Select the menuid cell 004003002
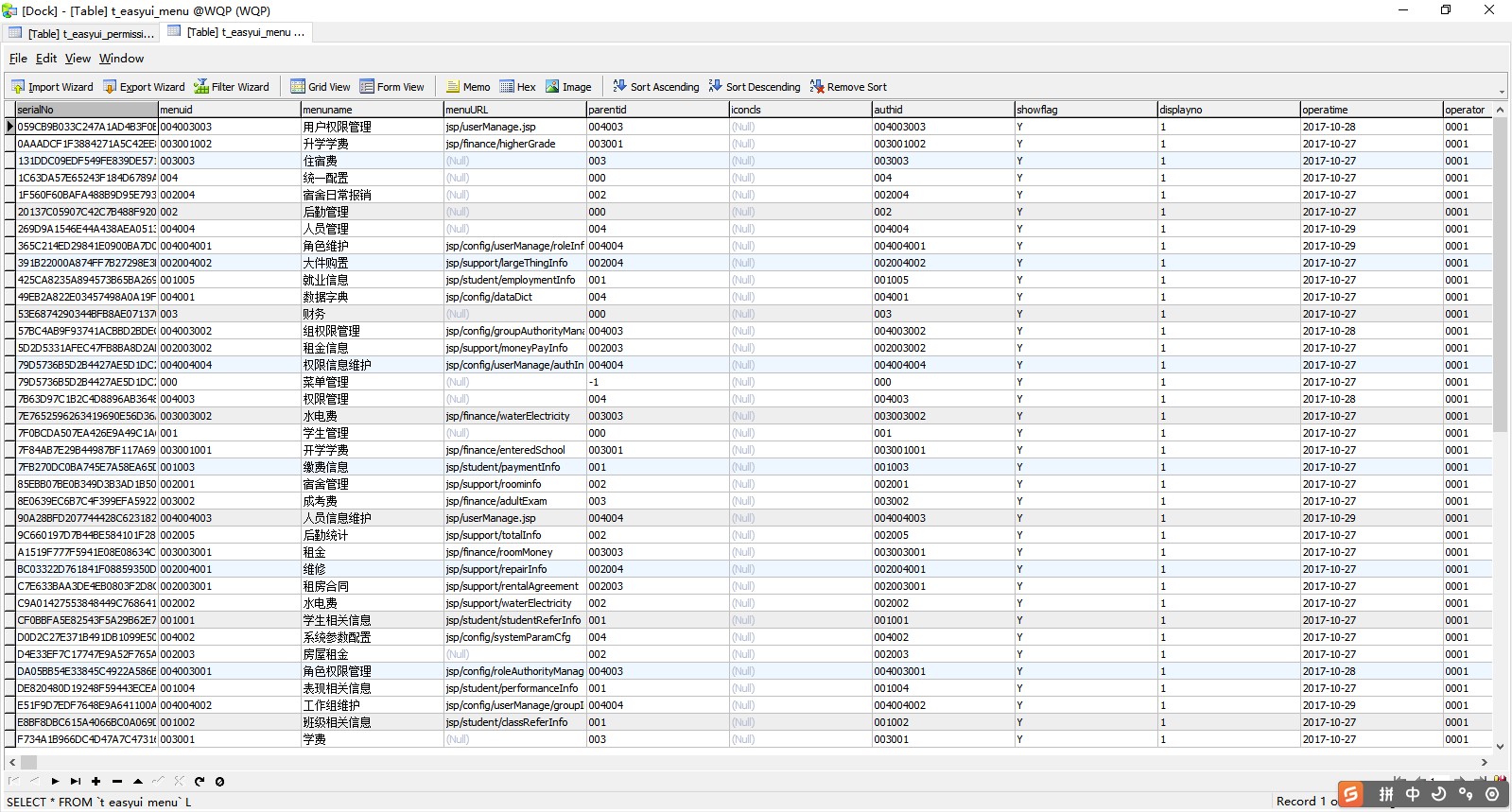 click(x=229, y=331)
